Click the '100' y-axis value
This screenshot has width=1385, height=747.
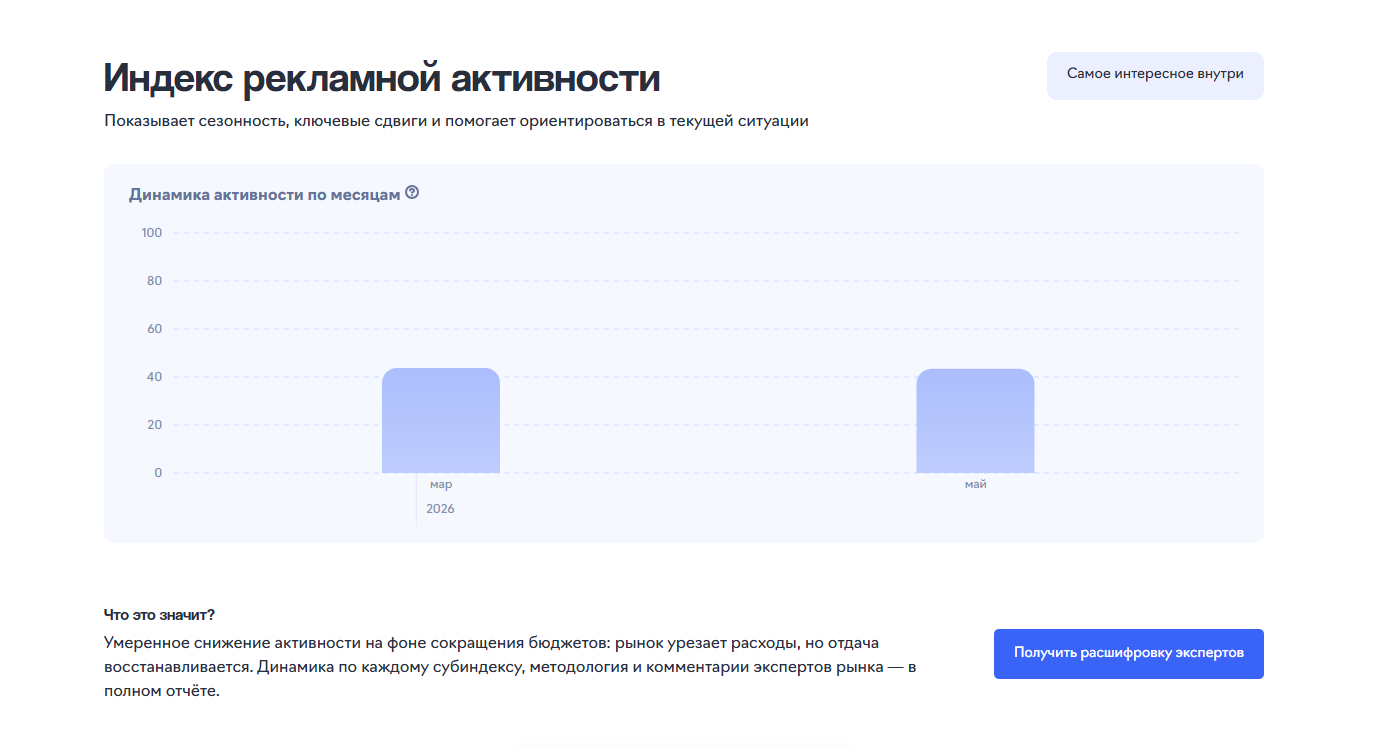[x=151, y=233]
